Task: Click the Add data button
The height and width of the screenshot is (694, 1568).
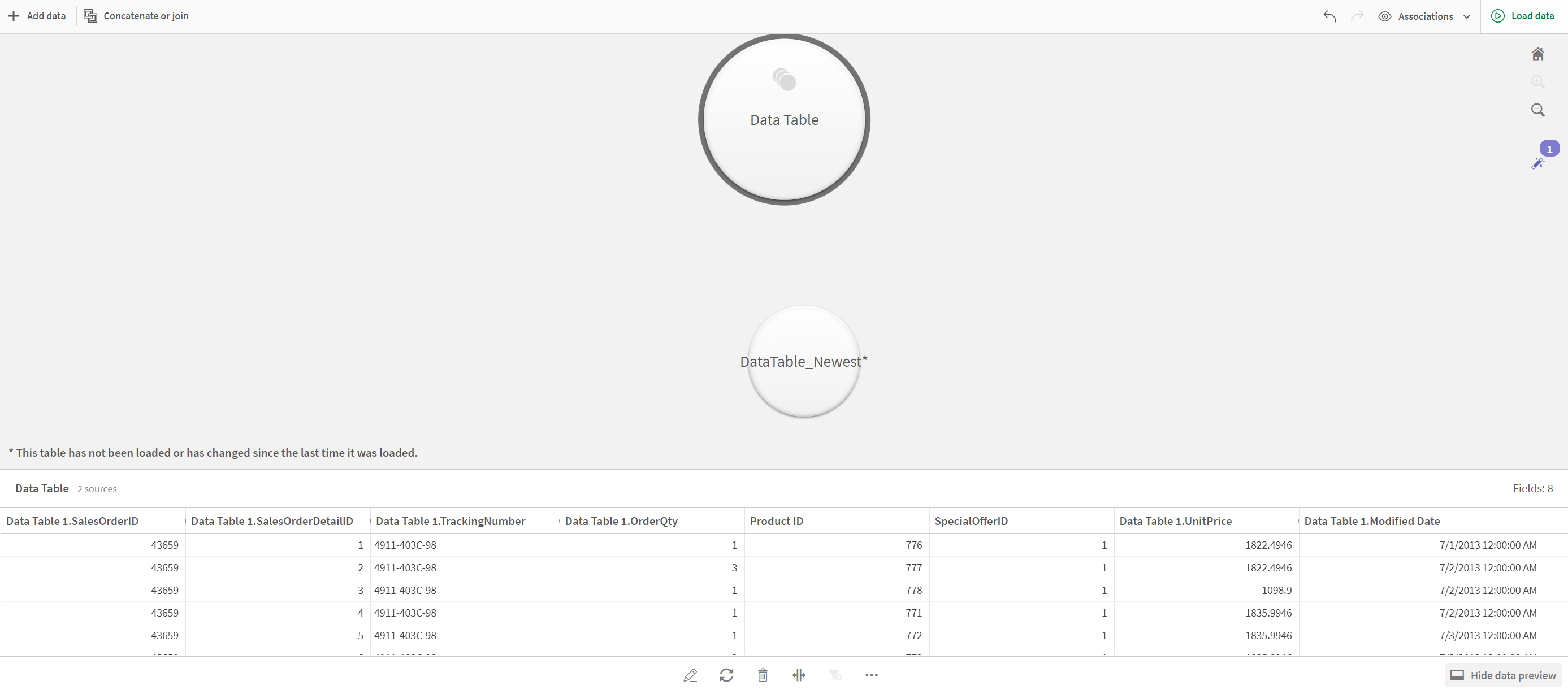Action: click(x=35, y=16)
